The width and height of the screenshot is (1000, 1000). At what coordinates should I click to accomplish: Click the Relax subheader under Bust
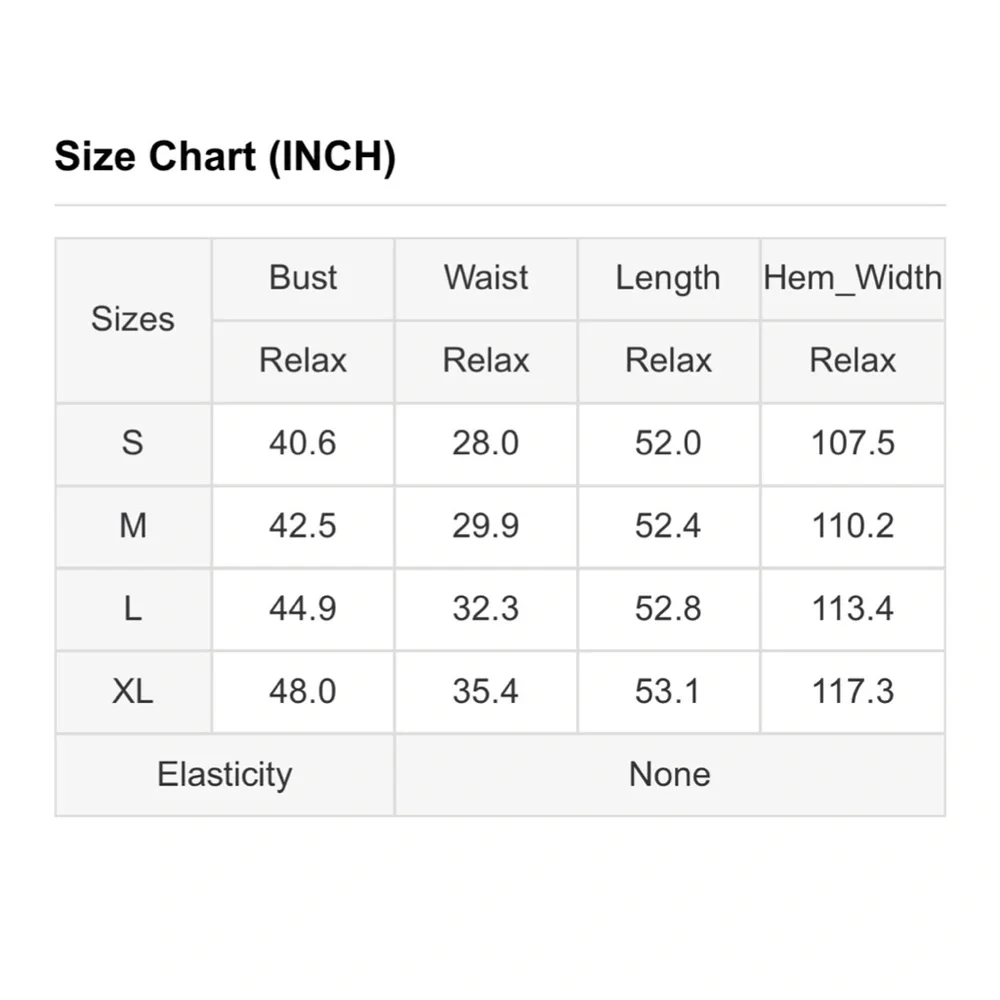(303, 361)
